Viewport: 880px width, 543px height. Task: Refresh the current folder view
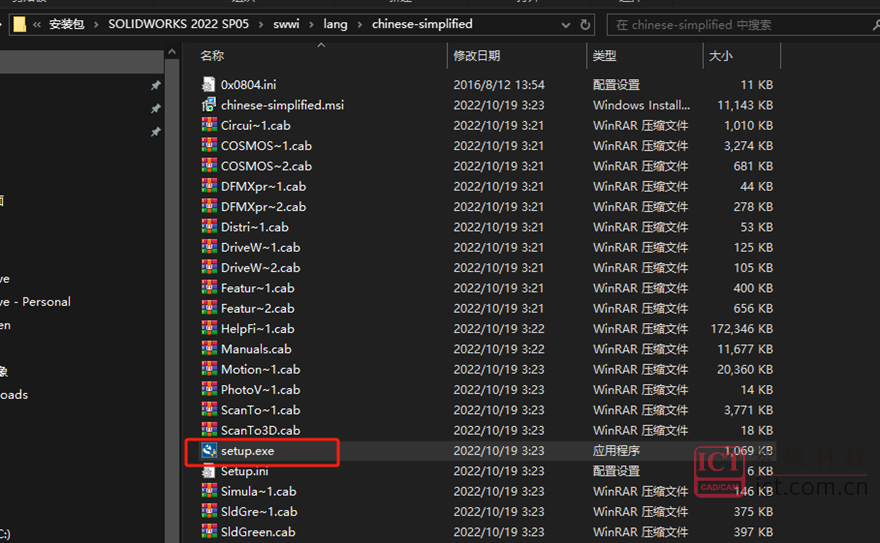point(585,25)
